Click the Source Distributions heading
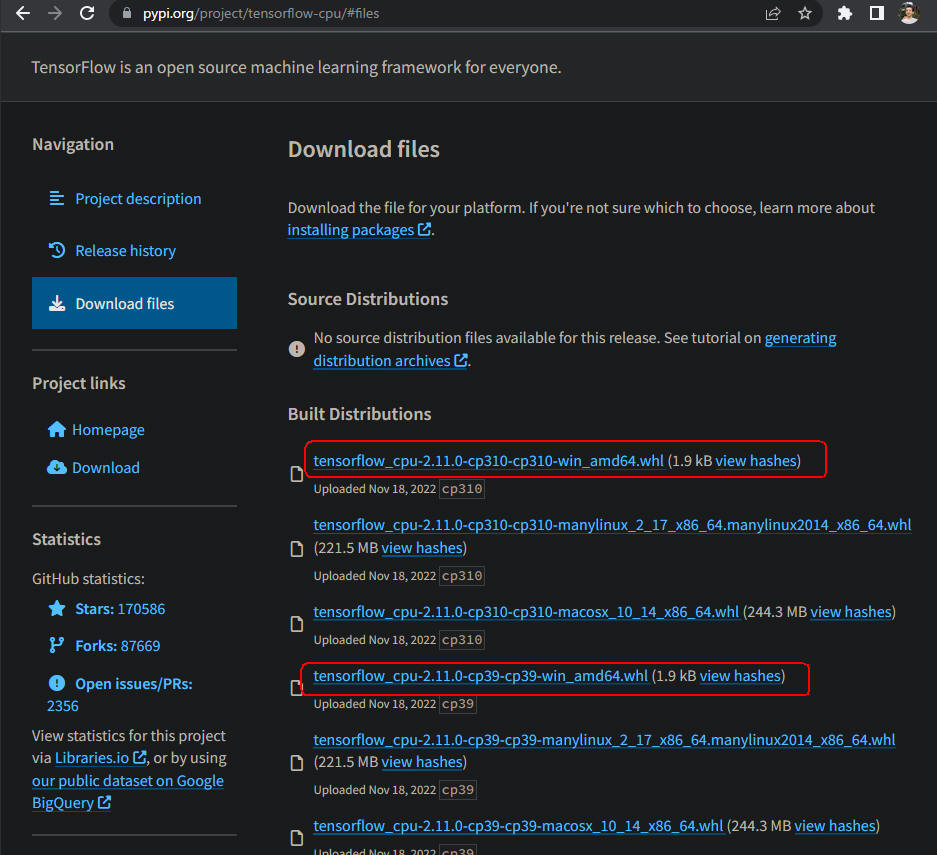937x855 pixels. click(368, 299)
